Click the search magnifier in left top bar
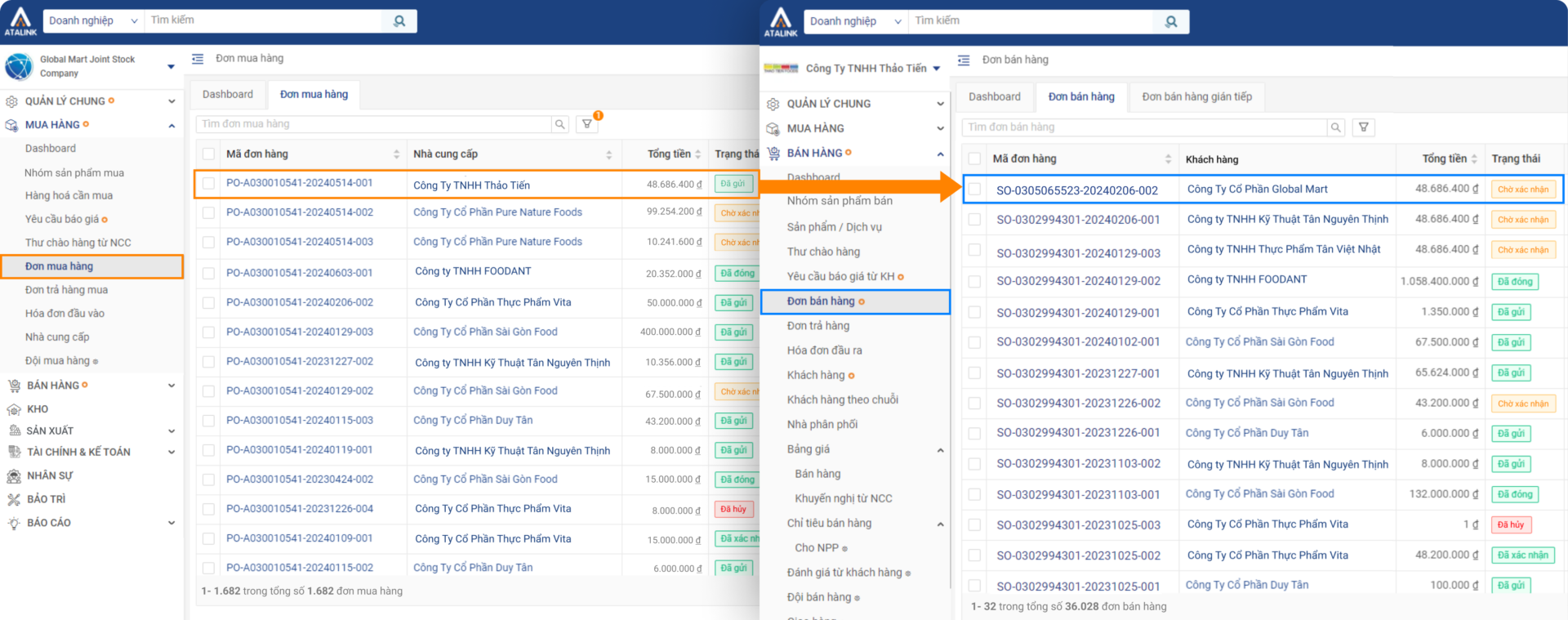 pos(399,21)
